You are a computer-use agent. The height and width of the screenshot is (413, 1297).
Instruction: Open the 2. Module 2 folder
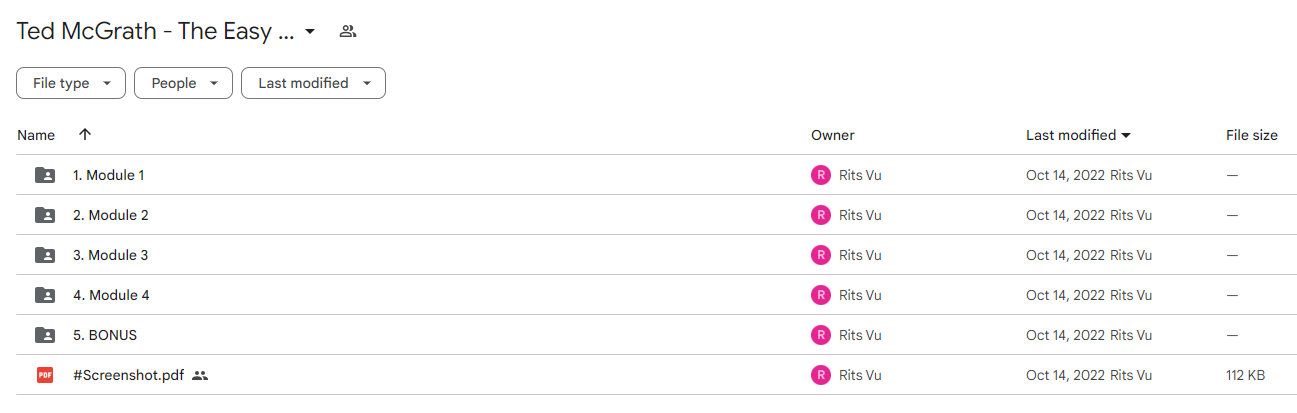[x=111, y=215]
